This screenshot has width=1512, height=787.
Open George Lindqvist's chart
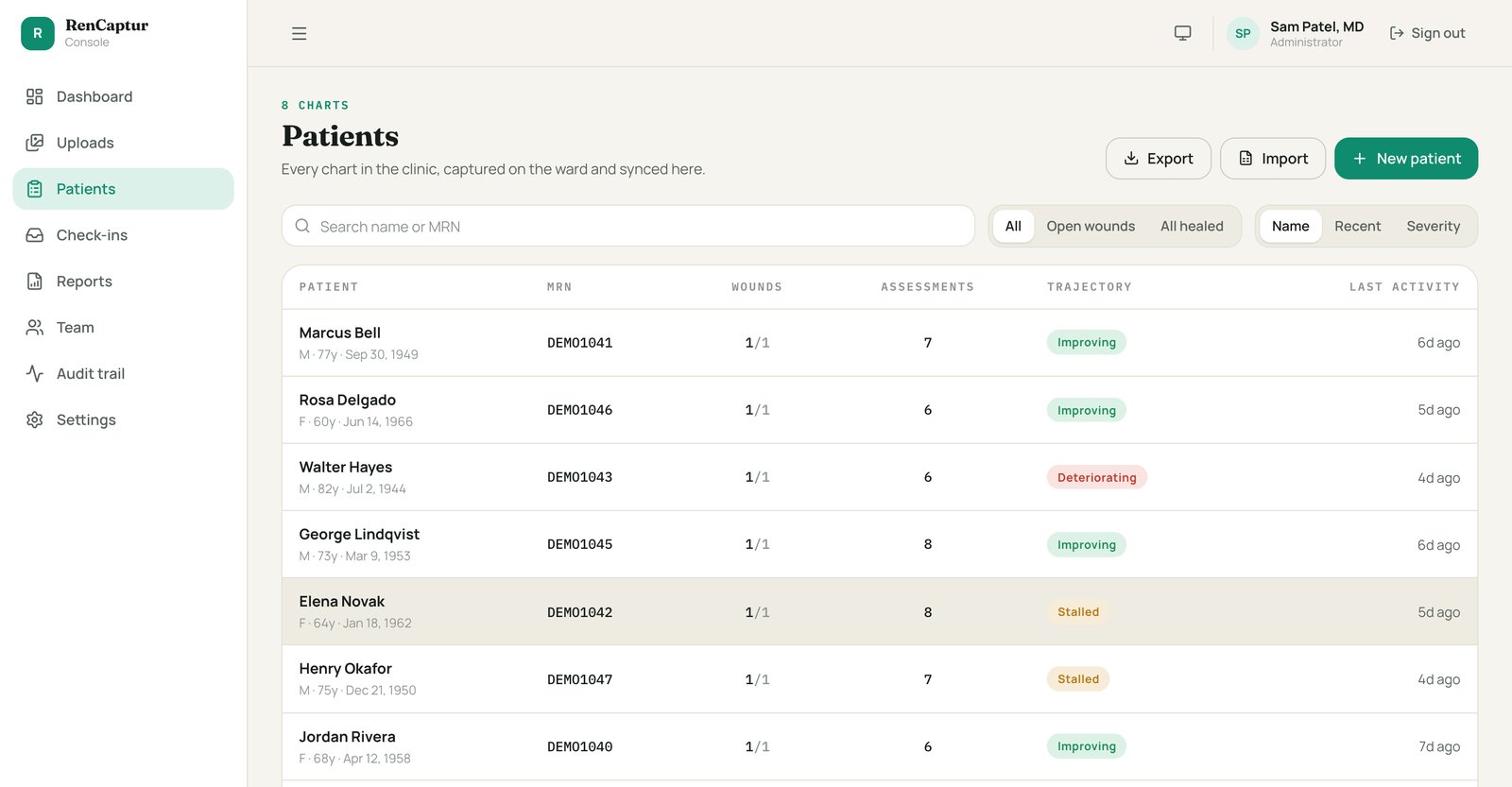(x=880, y=544)
